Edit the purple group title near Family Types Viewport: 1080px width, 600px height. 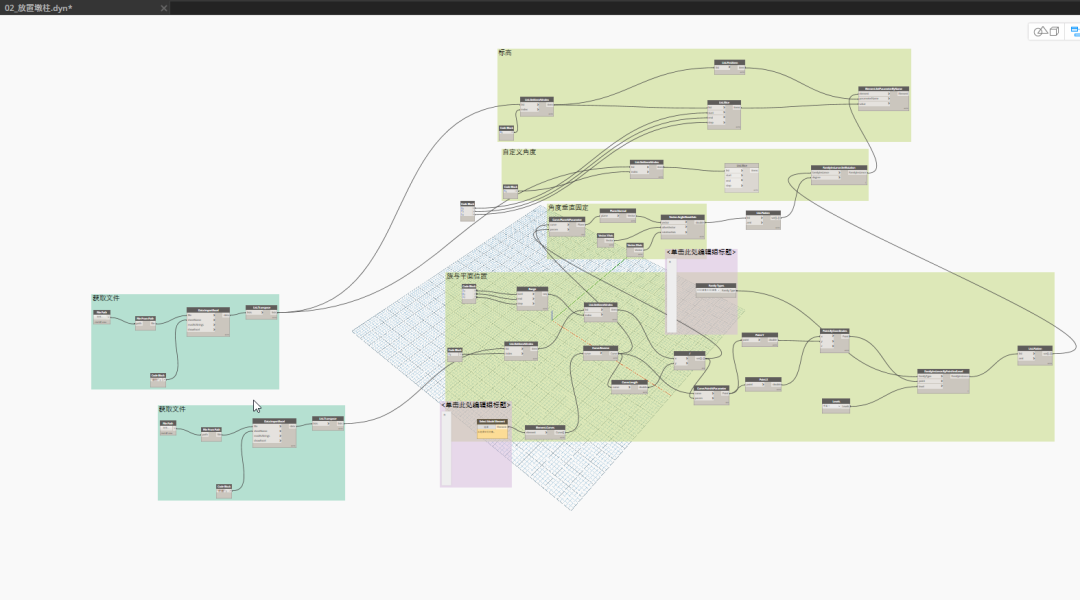coord(701,253)
